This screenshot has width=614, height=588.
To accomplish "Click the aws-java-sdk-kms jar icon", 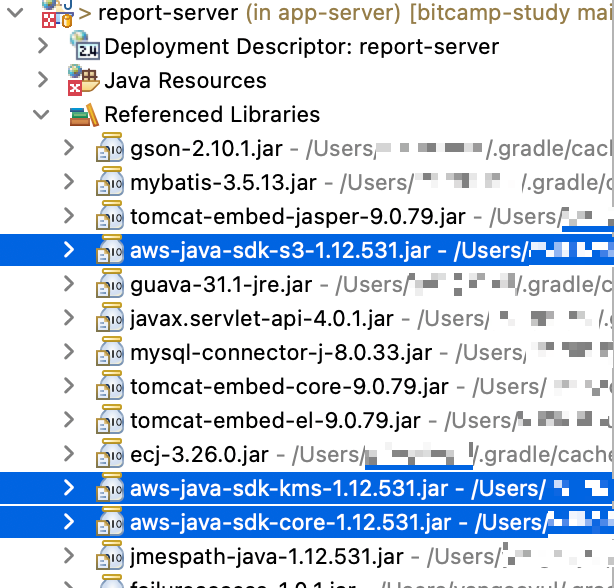I will coord(110,487).
